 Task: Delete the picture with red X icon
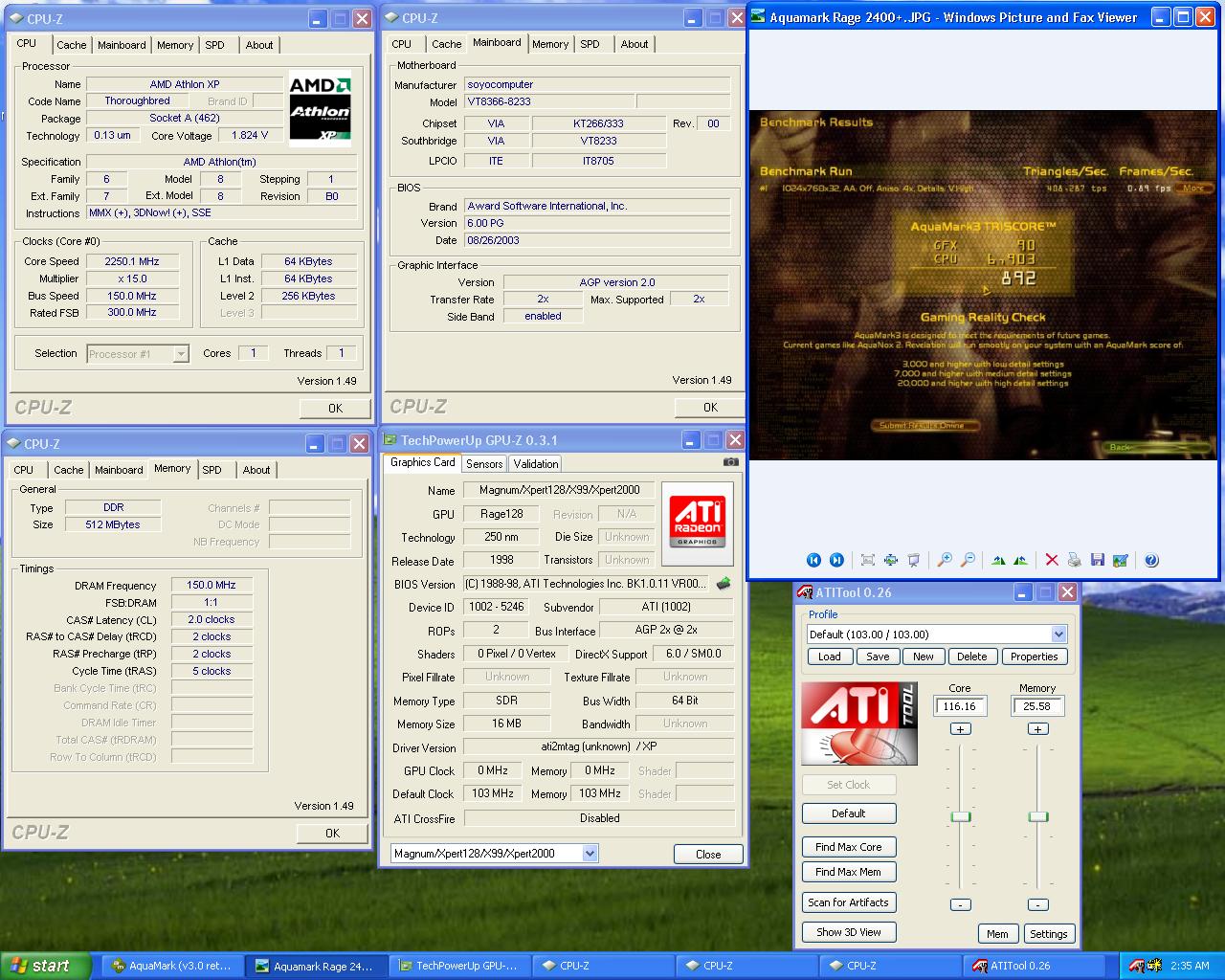(x=1052, y=560)
